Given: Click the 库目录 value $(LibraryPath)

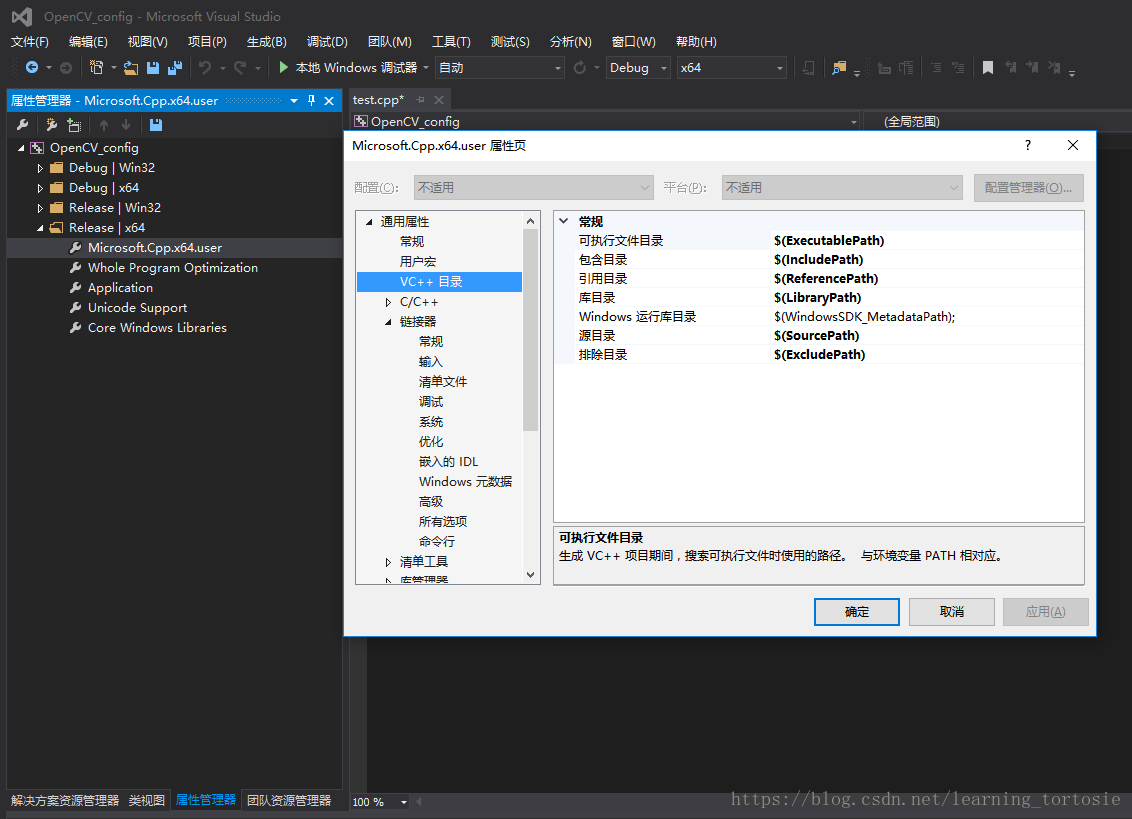Looking at the screenshot, I should pyautogui.click(x=817, y=298).
